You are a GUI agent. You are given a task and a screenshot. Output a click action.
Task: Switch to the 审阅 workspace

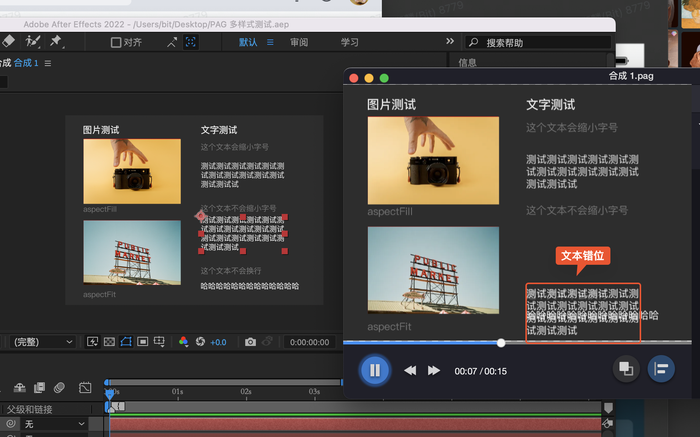tap(299, 42)
